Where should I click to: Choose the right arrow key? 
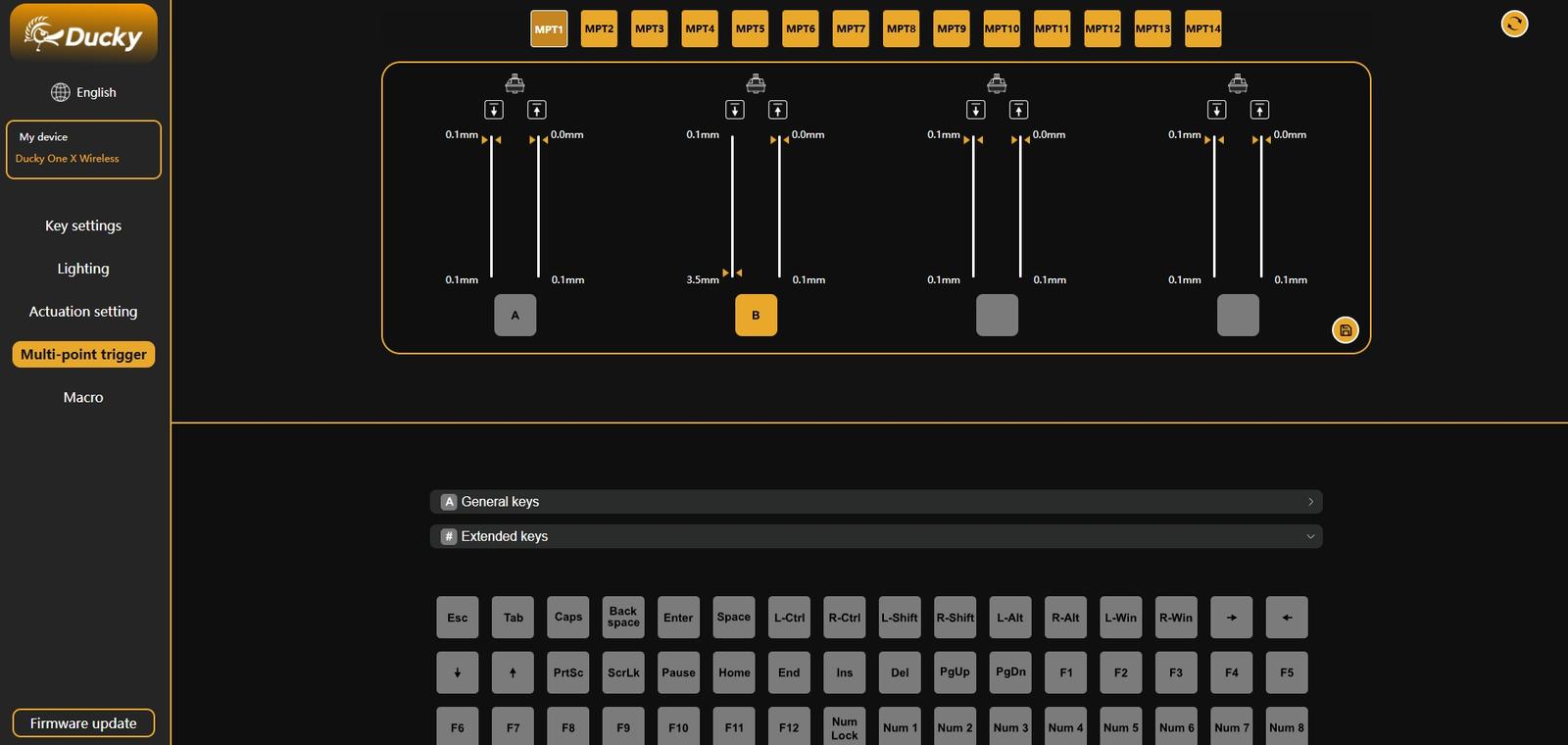coord(1232,618)
